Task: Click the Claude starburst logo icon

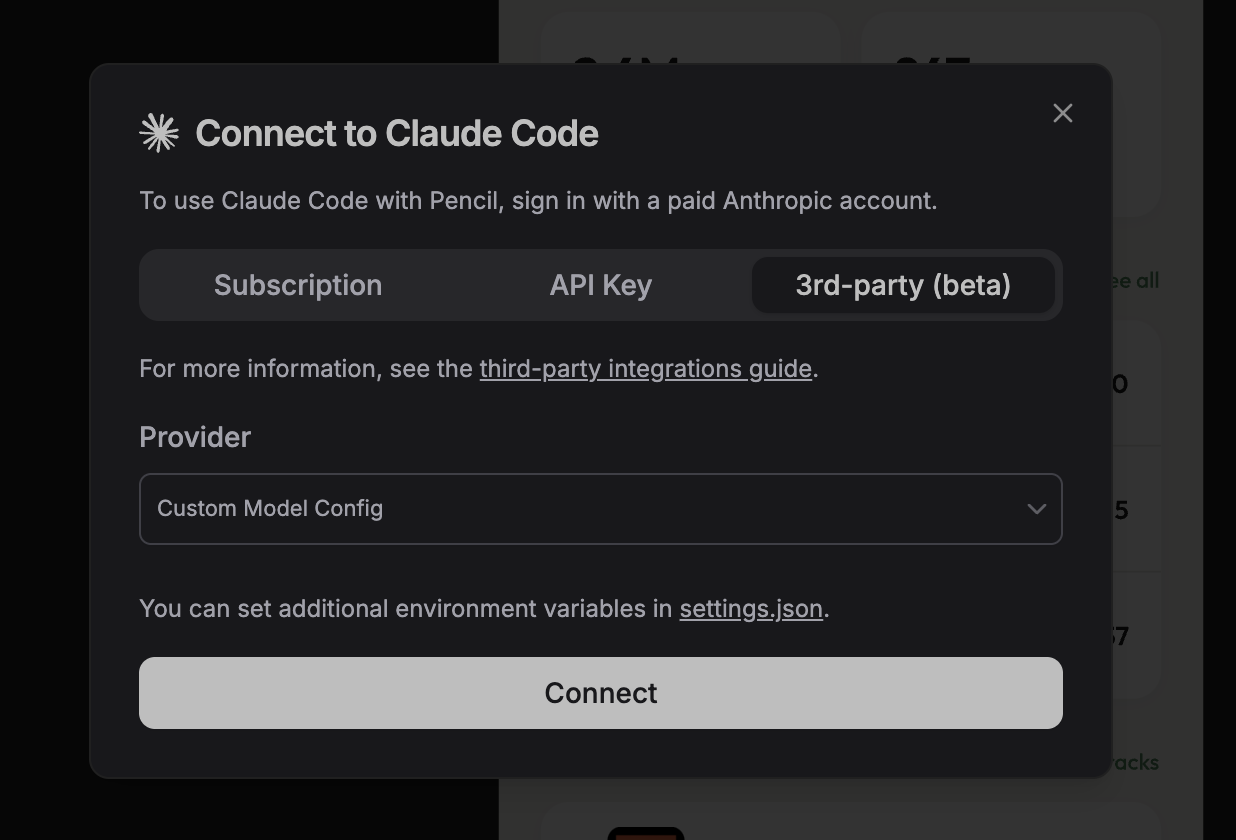Action: click(x=159, y=133)
